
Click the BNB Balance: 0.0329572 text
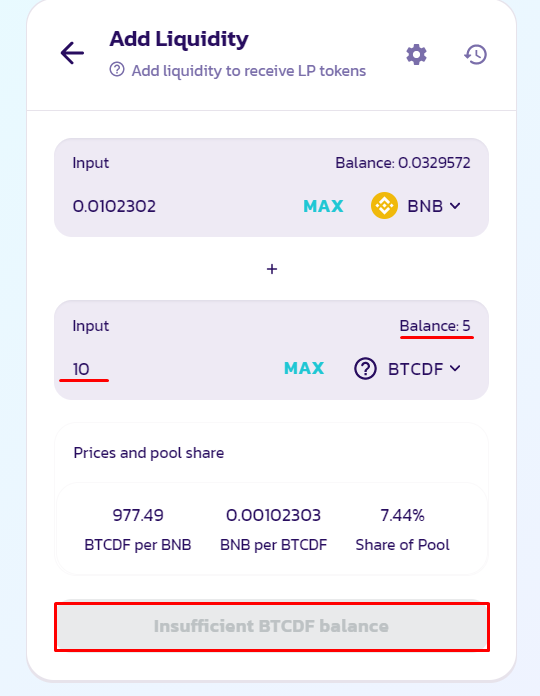coord(402,163)
